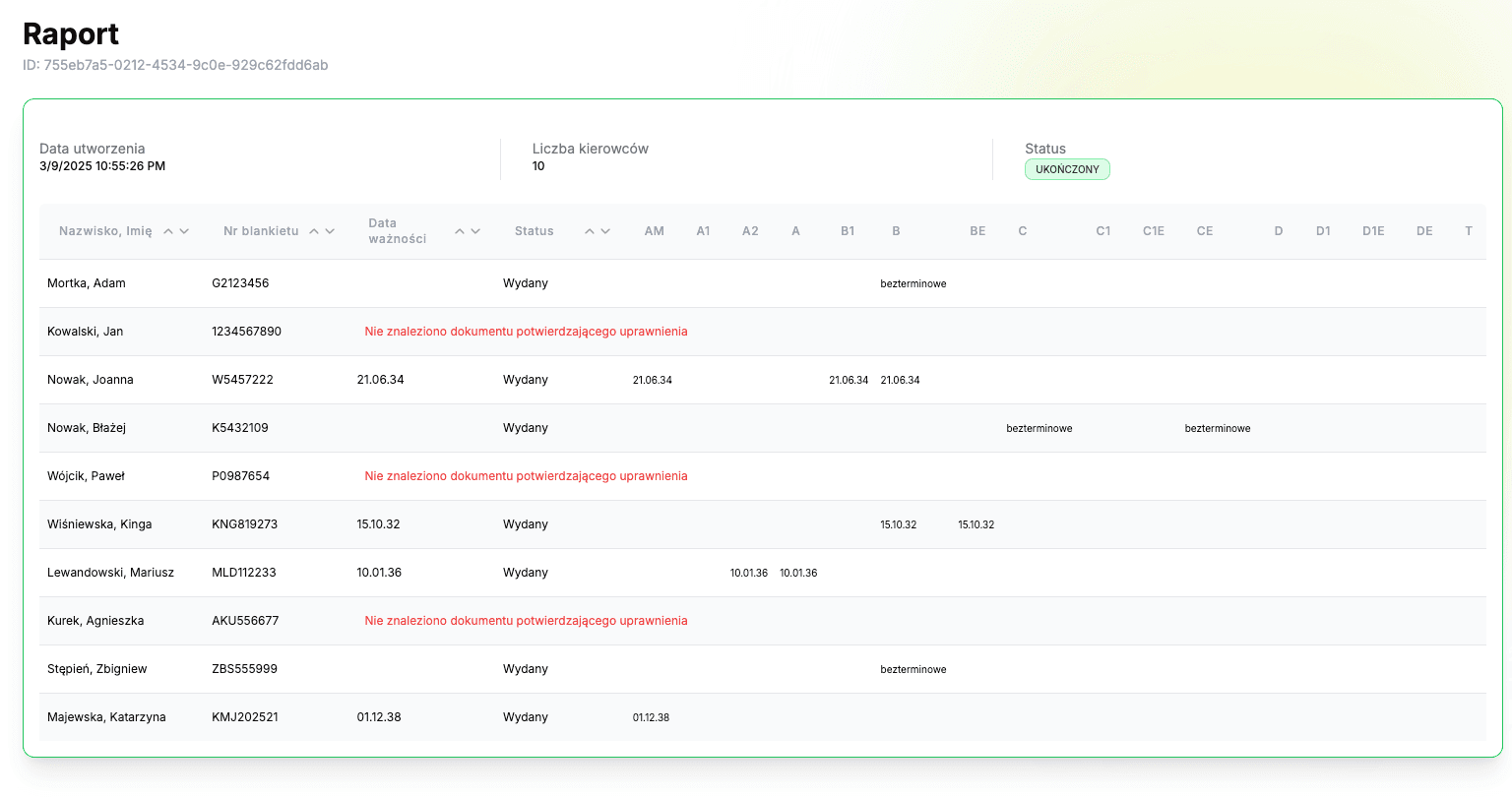Click blank number KNG819273

click(x=245, y=524)
